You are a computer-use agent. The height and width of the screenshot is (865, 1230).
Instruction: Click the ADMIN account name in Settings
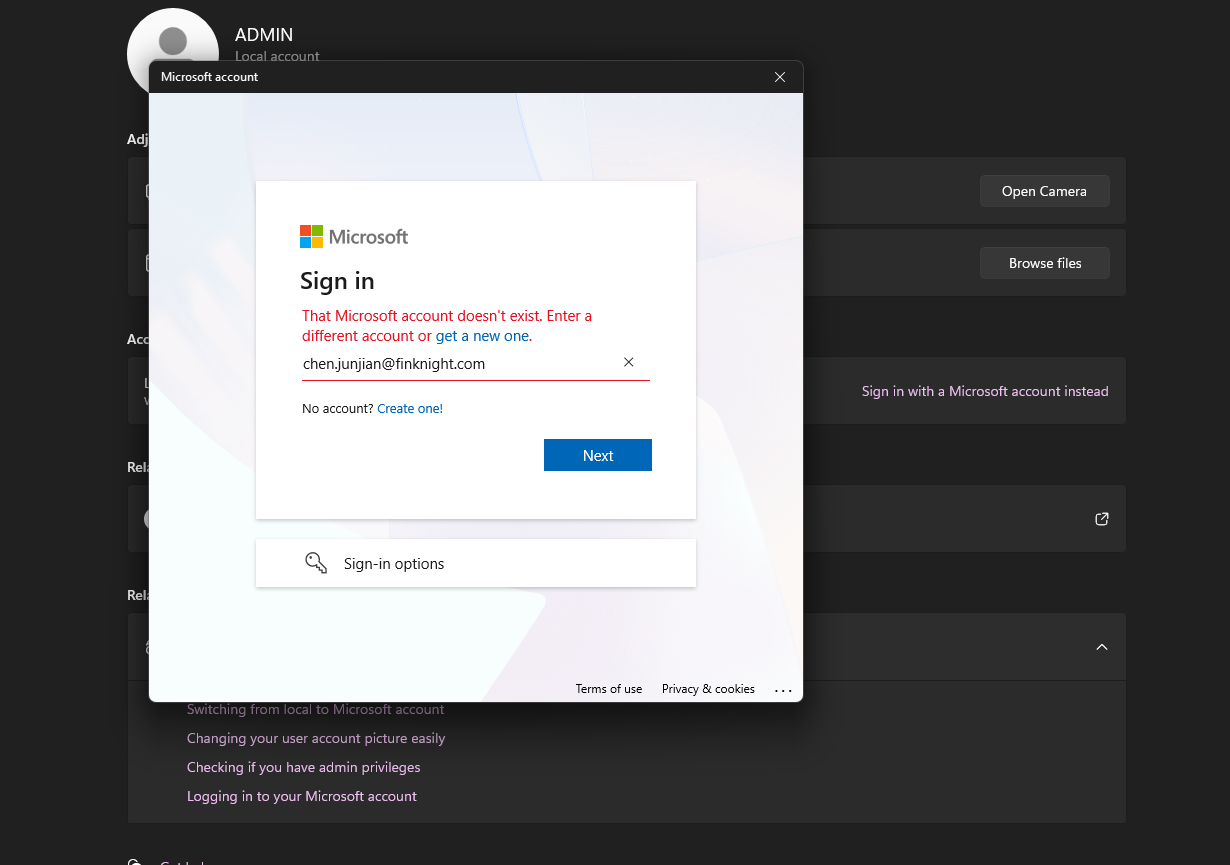click(x=264, y=35)
